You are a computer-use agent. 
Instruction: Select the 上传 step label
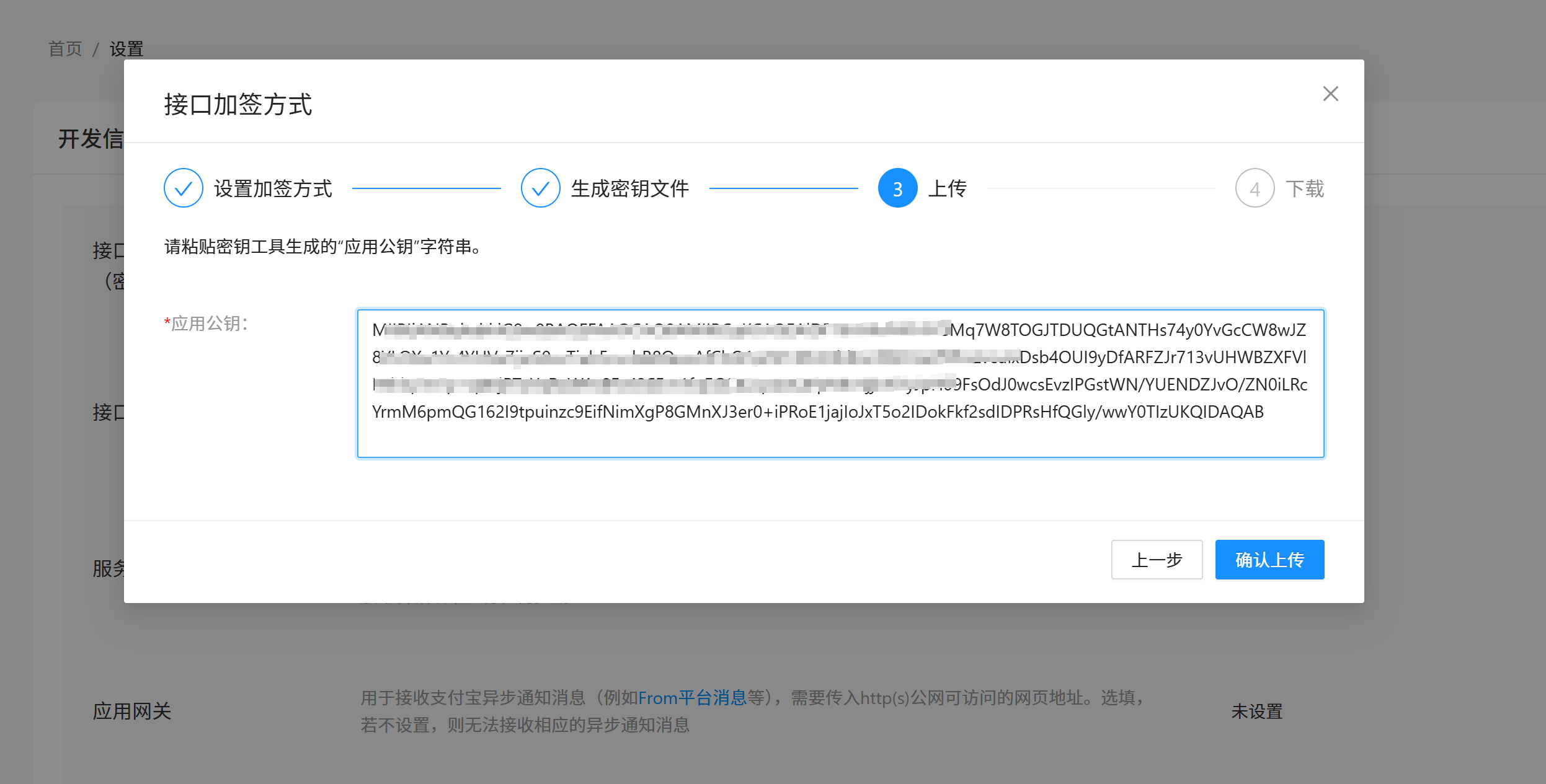(948, 189)
